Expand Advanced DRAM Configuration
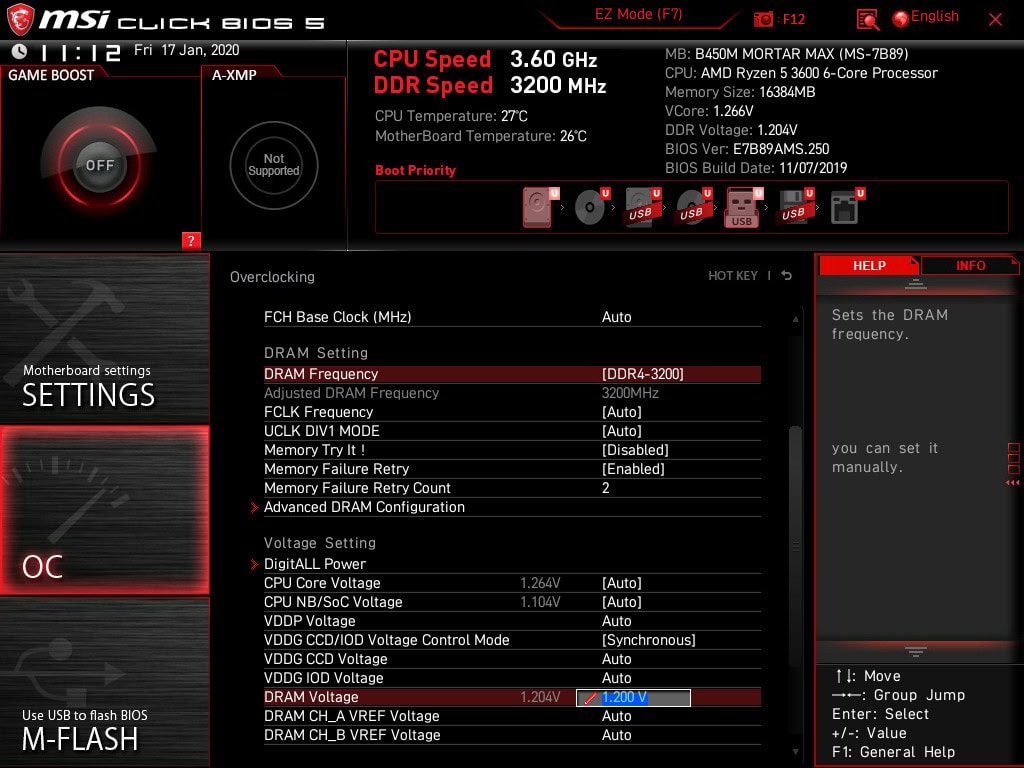The height and width of the screenshot is (768, 1024). tap(364, 507)
